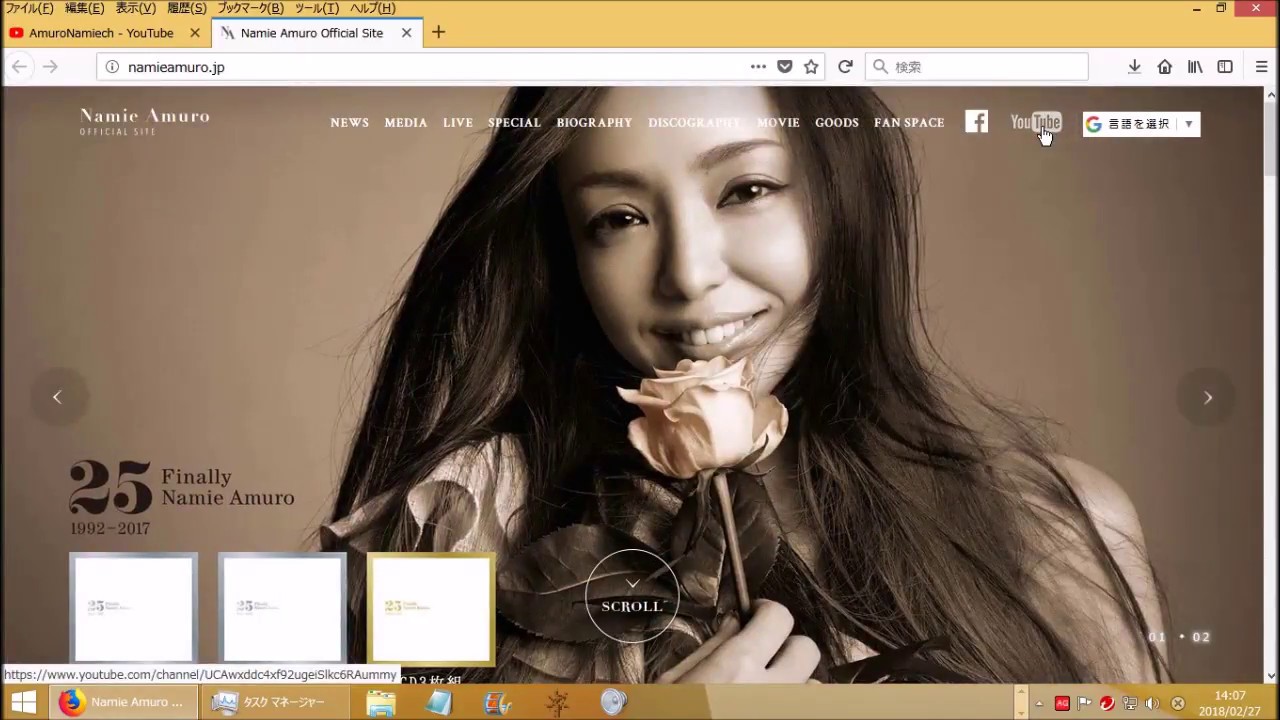Open the ブックマーク(B) menu
The height and width of the screenshot is (720, 1280).
pos(250,8)
